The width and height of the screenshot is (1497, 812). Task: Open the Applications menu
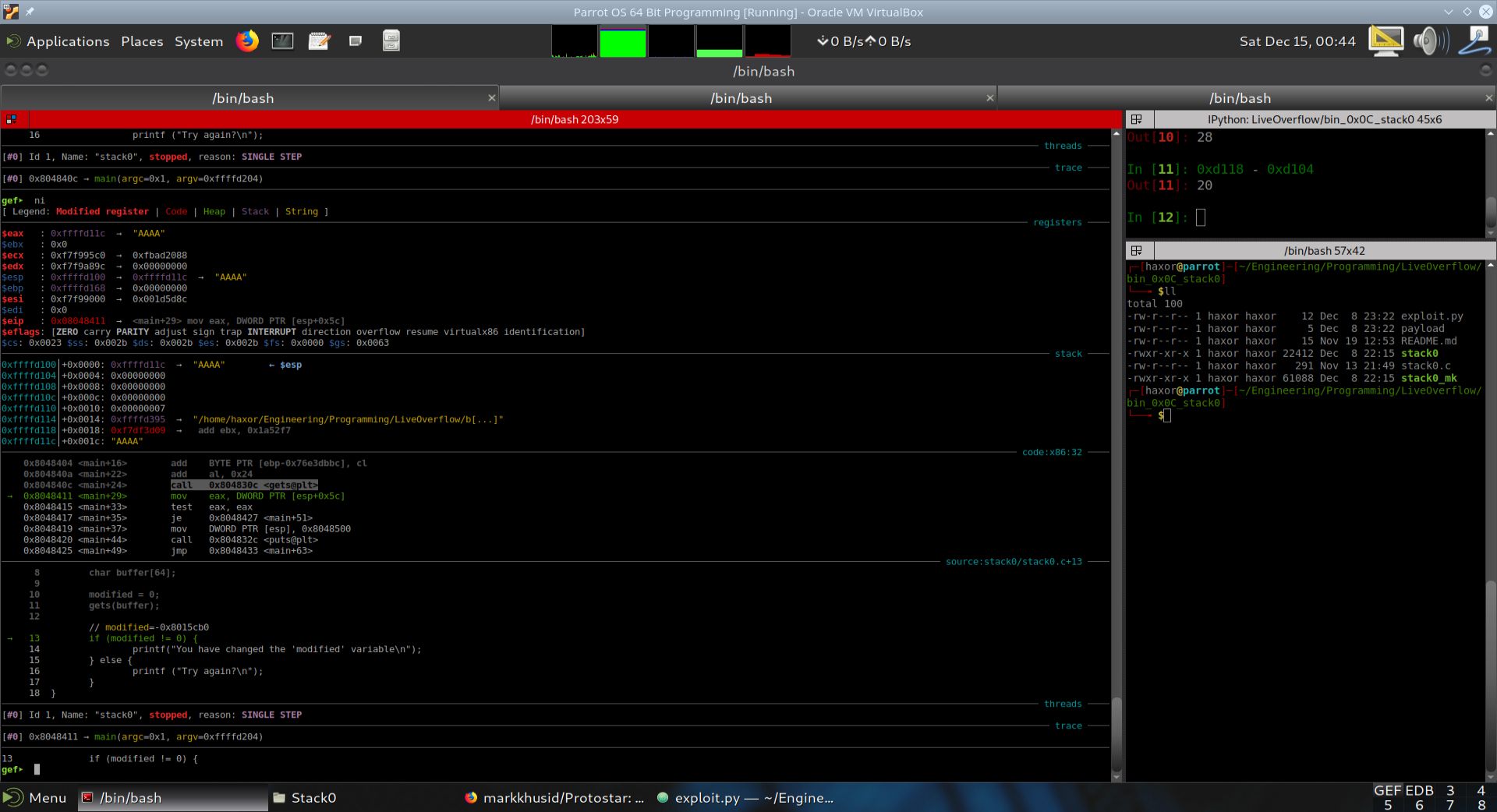68,41
